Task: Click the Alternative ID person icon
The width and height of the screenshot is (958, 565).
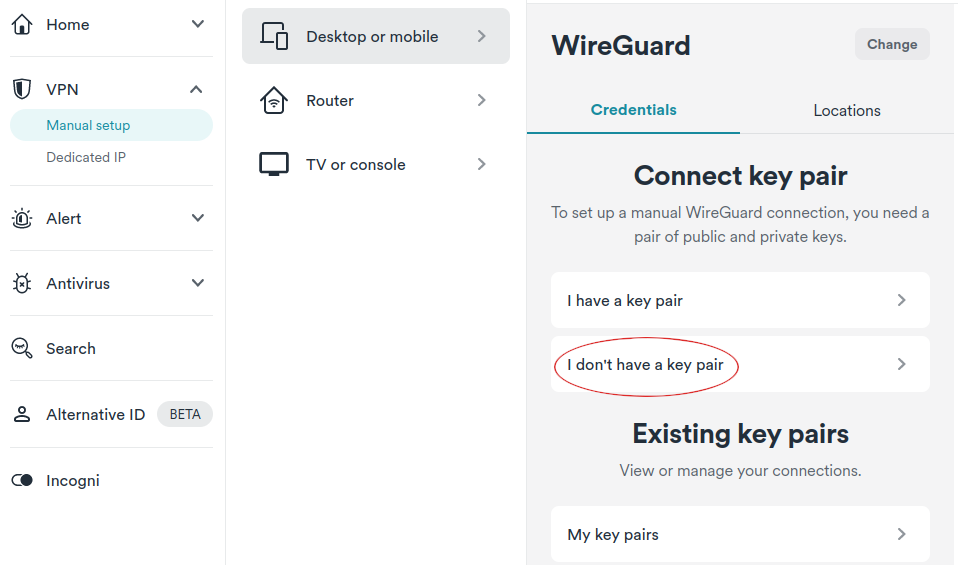Action: [x=22, y=414]
